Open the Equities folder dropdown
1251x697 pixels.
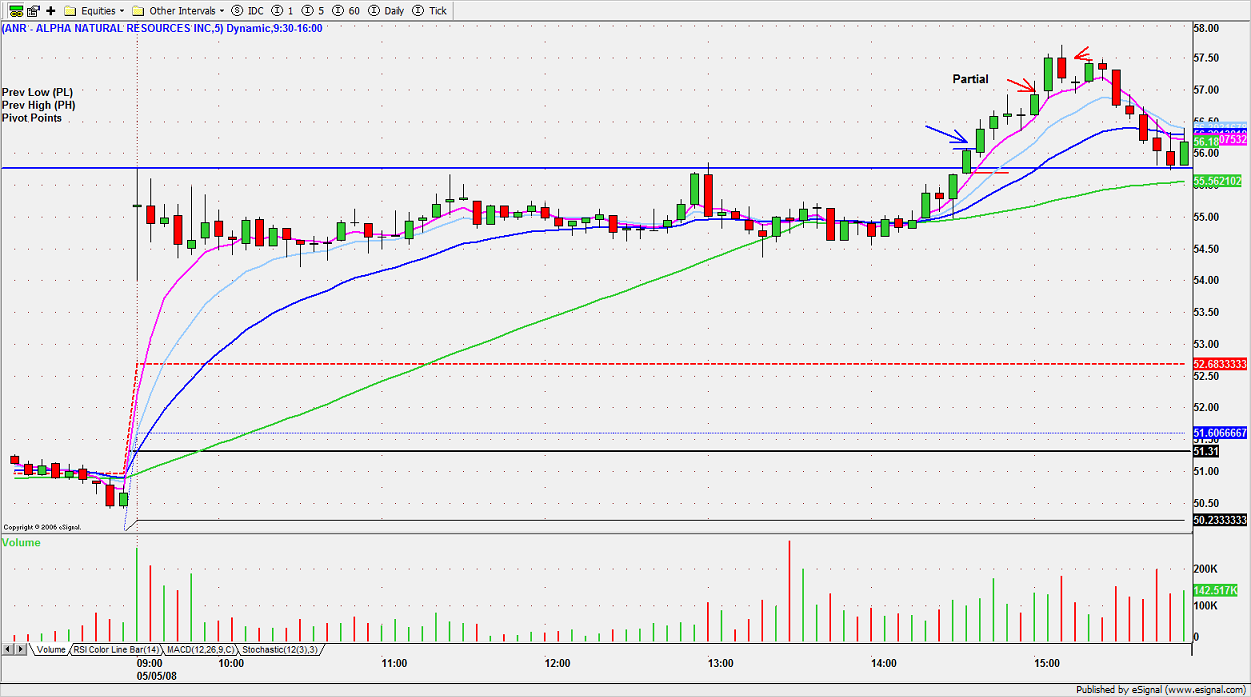(x=94, y=10)
